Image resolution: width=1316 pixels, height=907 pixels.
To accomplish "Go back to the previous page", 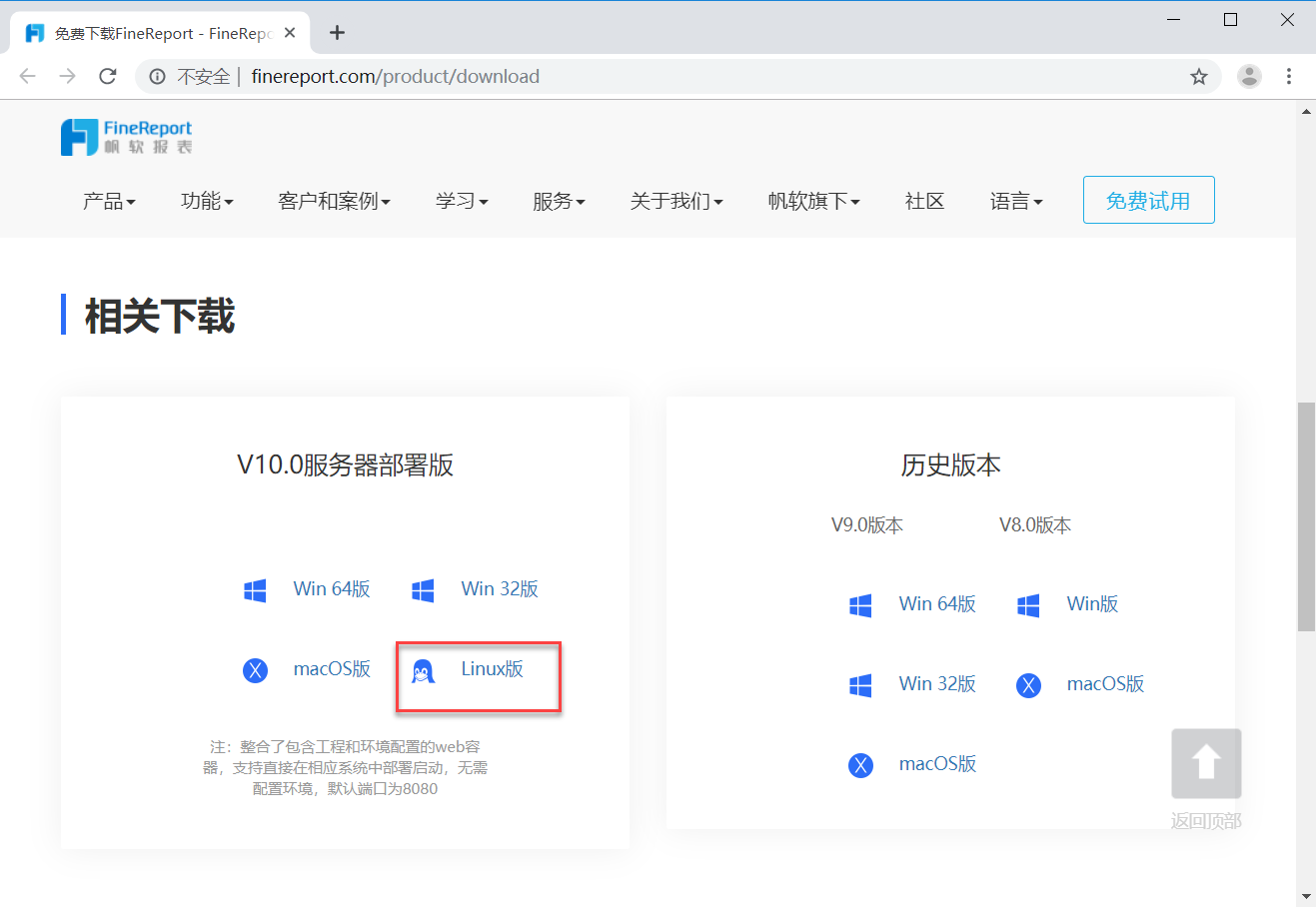I will pos(27,76).
